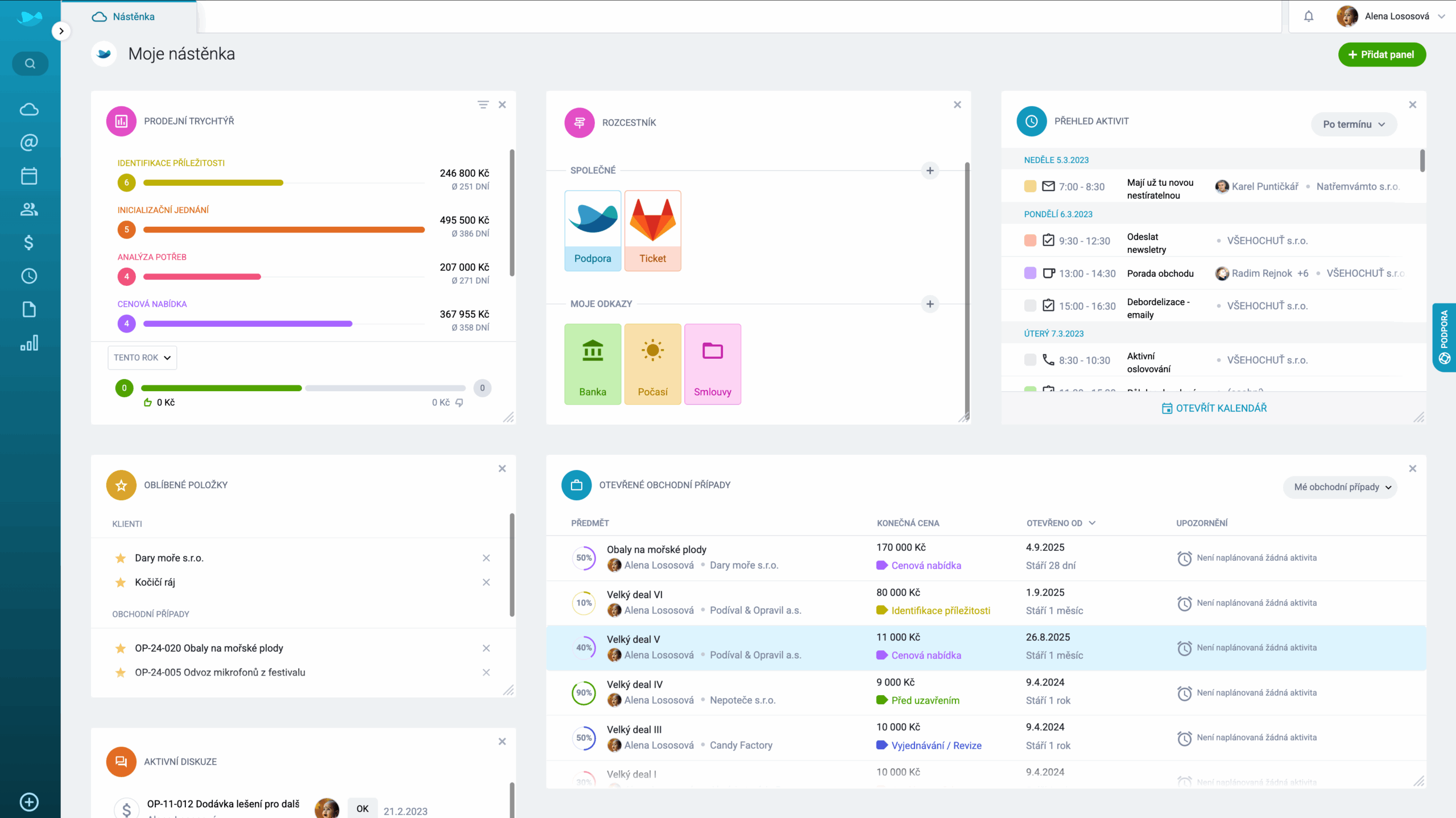Open the email @ icon in sidebar
The image size is (1456, 818).
[x=29, y=142]
